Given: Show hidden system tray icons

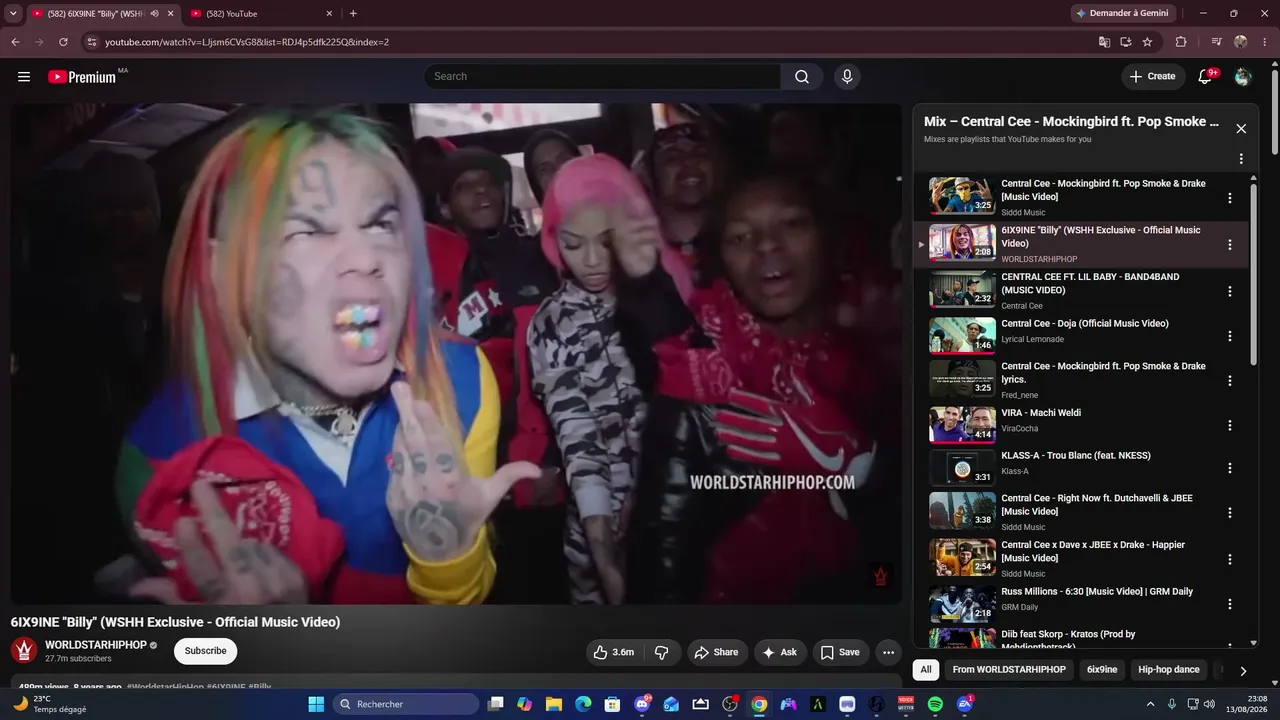Looking at the screenshot, I should point(1148,704).
